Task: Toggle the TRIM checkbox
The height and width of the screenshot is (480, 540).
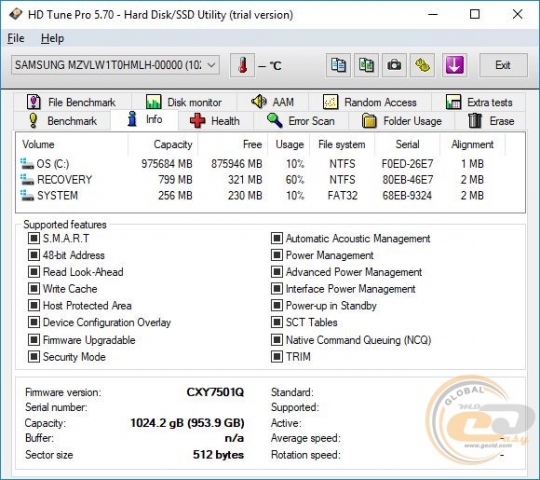Action: (x=277, y=357)
